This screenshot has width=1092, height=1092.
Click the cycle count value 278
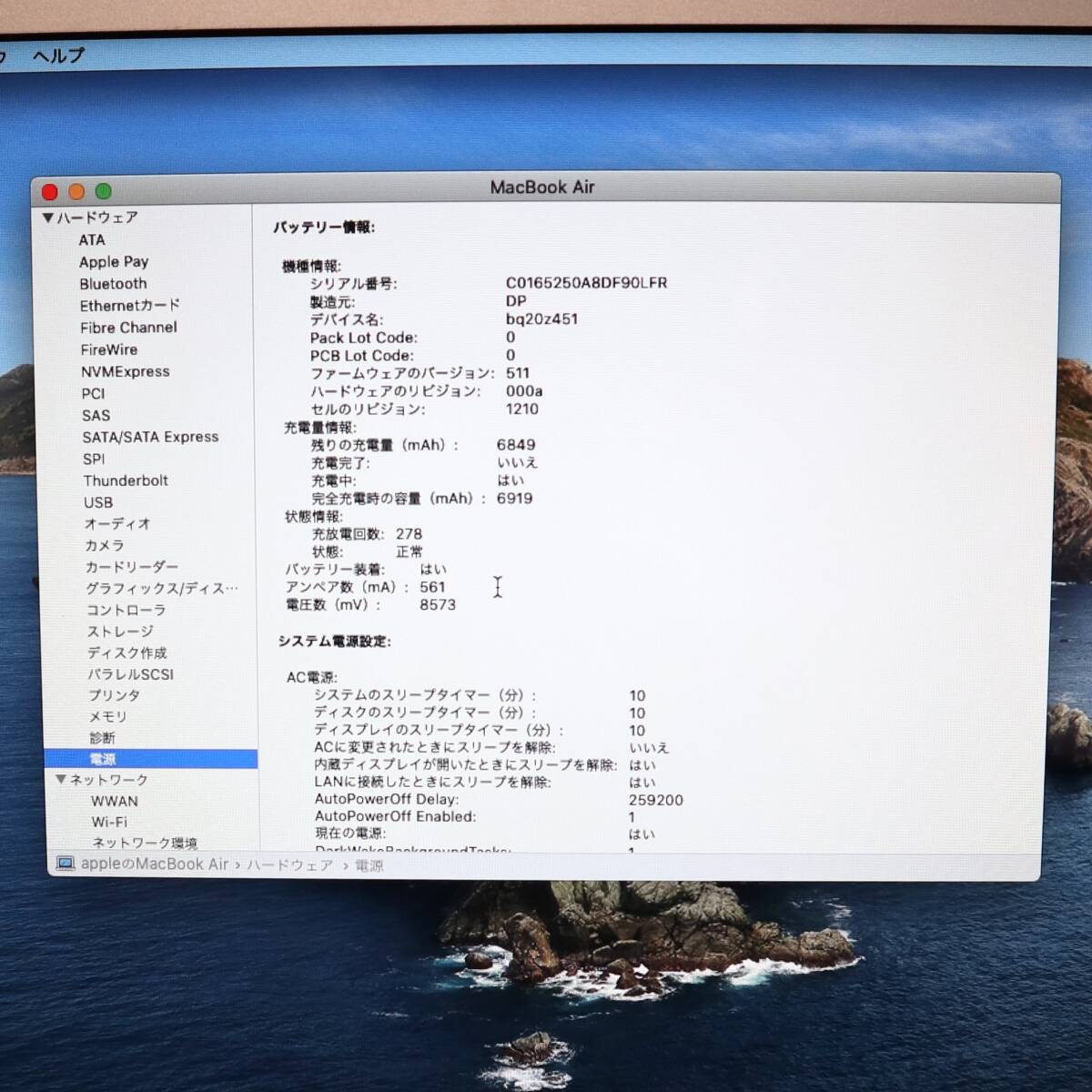tap(409, 534)
